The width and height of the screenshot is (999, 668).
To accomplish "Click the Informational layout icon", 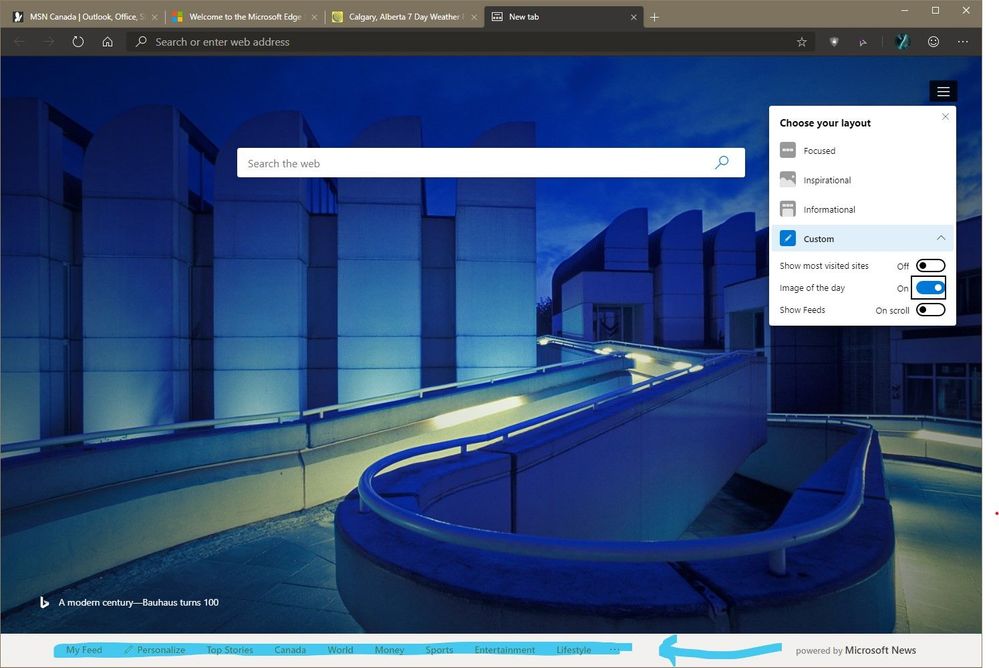I will (x=787, y=209).
